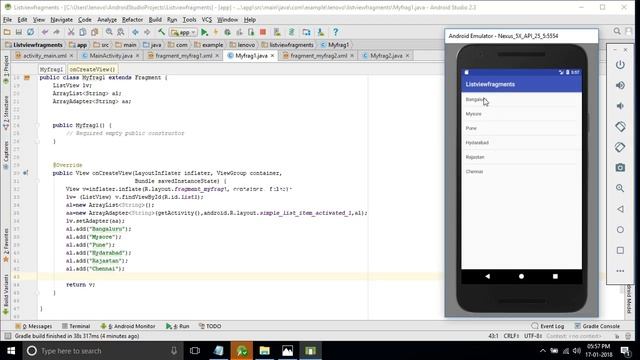The height and width of the screenshot is (360, 640).
Task: Toggle the TODO tool window
Action: tap(210, 326)
